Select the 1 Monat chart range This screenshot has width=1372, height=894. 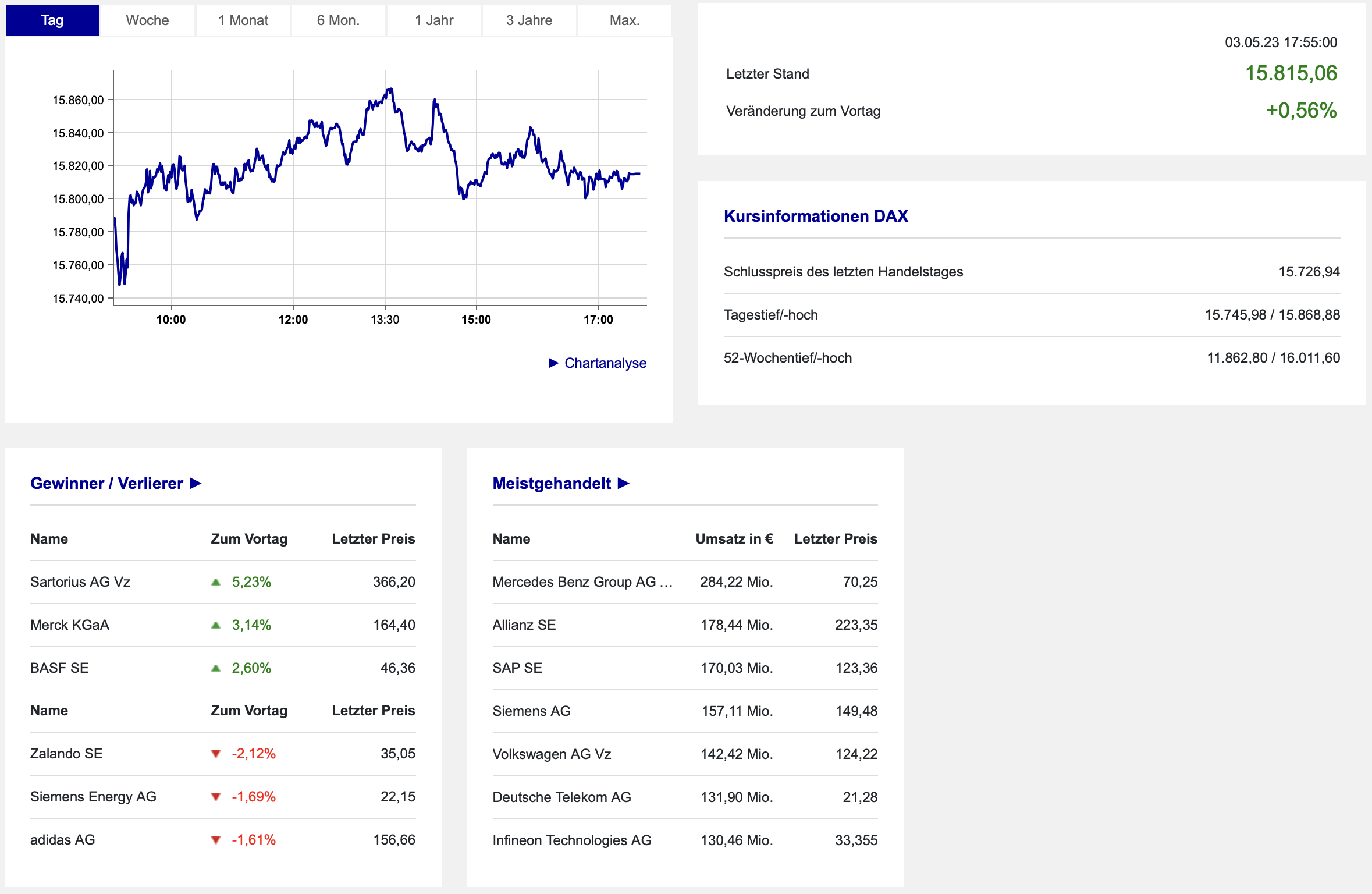[x=243, y=20]
